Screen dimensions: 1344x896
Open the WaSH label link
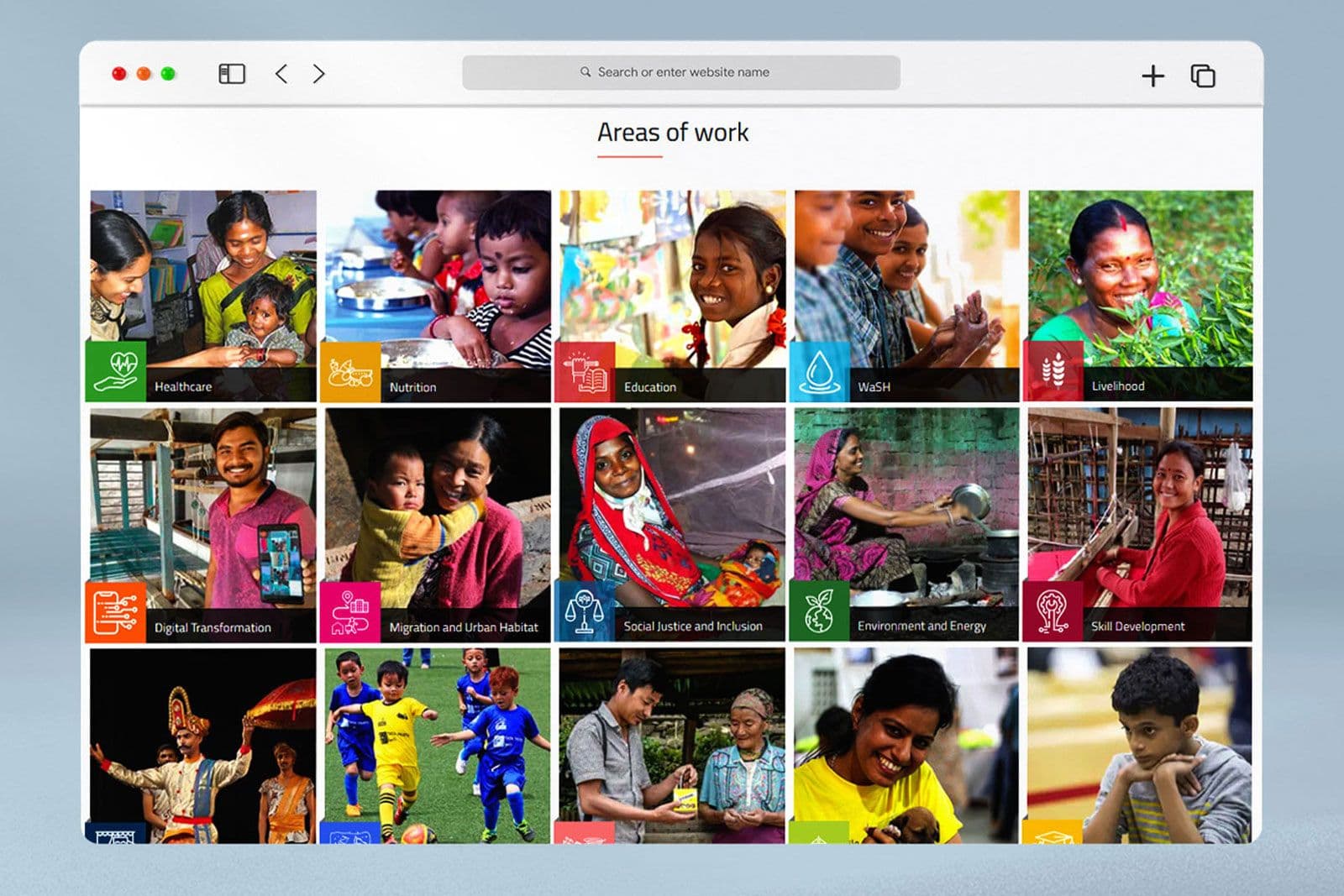[x=874, y=387]
